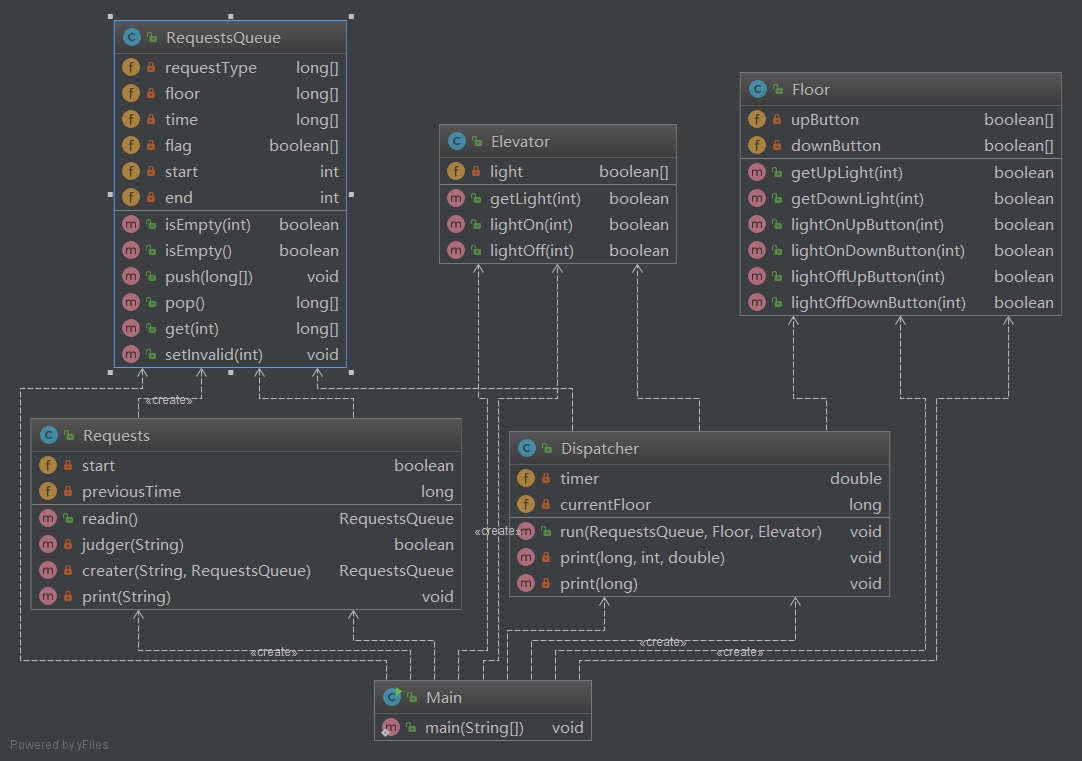Select the lightOffDownButton(int) method row
Screen dimensions: 1082x761
click(x=900, y=302)
